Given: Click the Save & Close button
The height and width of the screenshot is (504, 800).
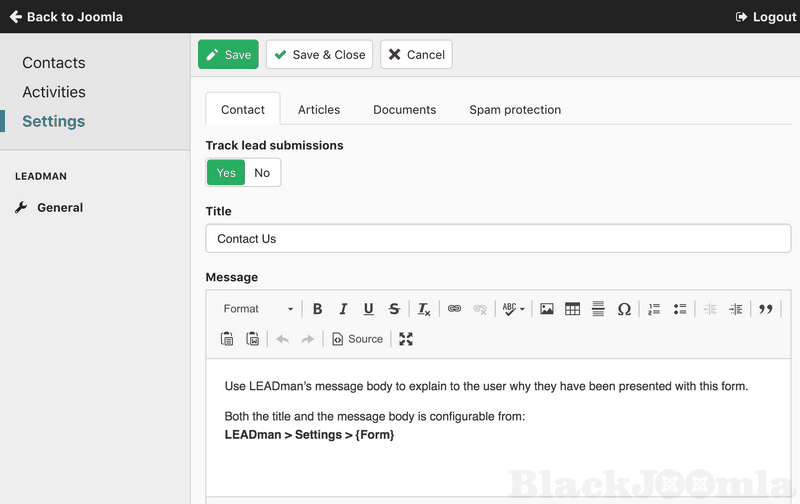Looking at the screenshot, I should pos(319,55).
